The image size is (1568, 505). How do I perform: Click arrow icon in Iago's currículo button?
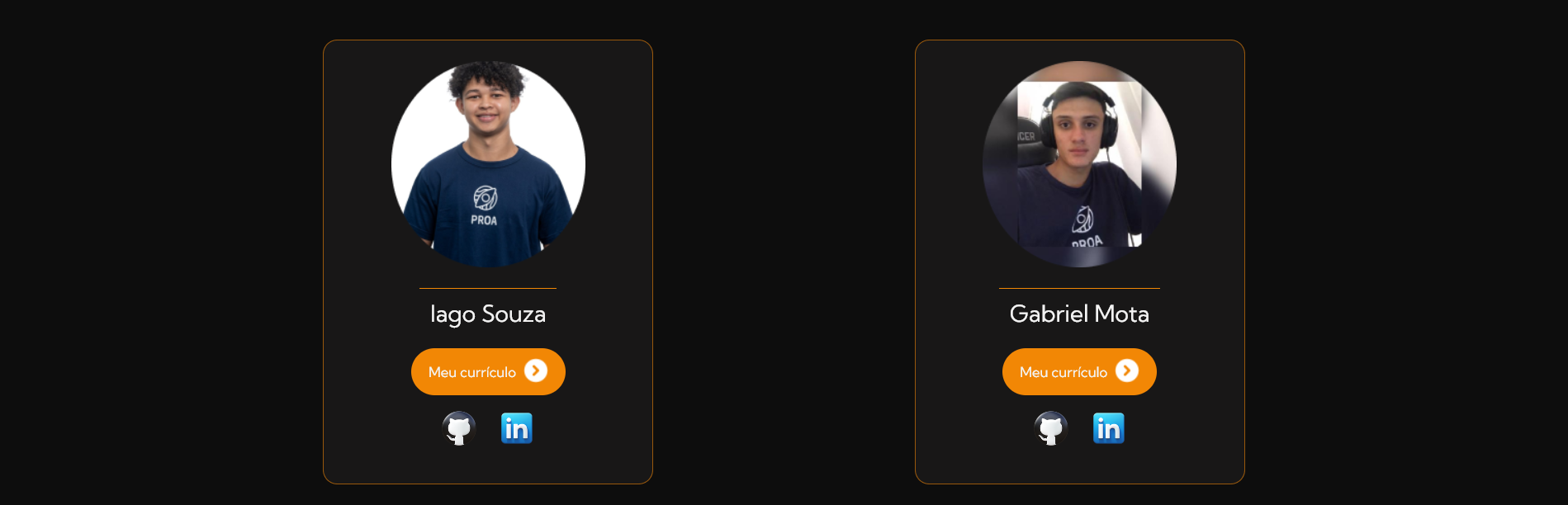[x=536, y=371]
